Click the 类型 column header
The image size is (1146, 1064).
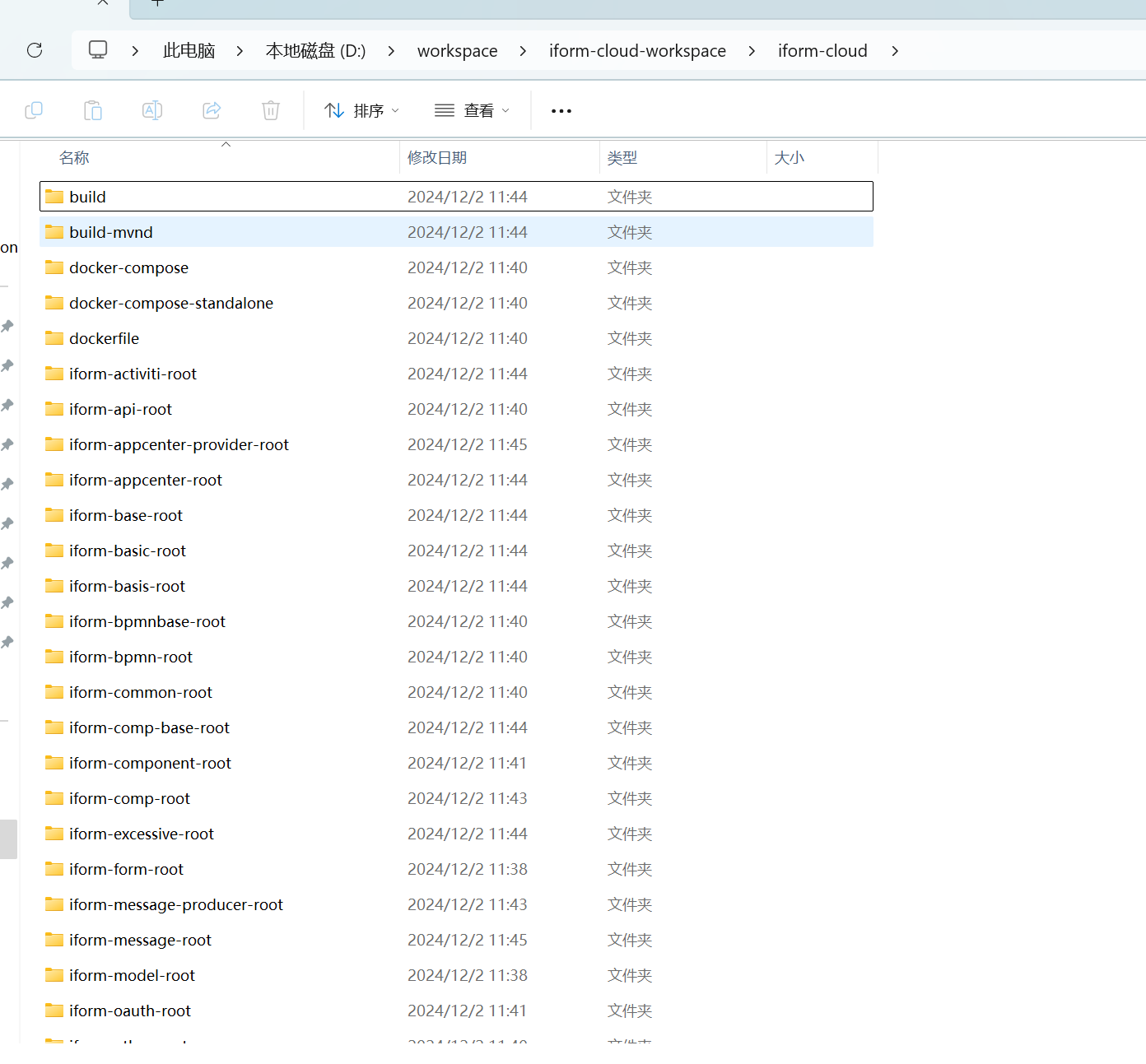[622, 157]
